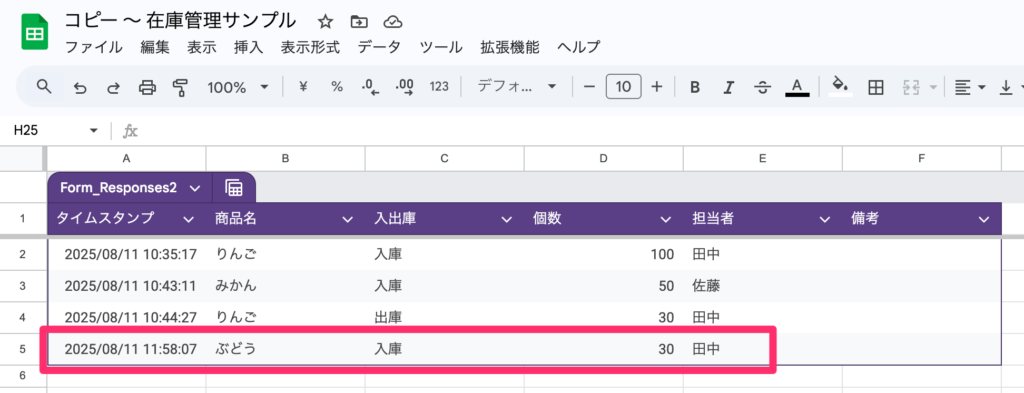Open 担当者 column filter dropdown

(825, 220)
